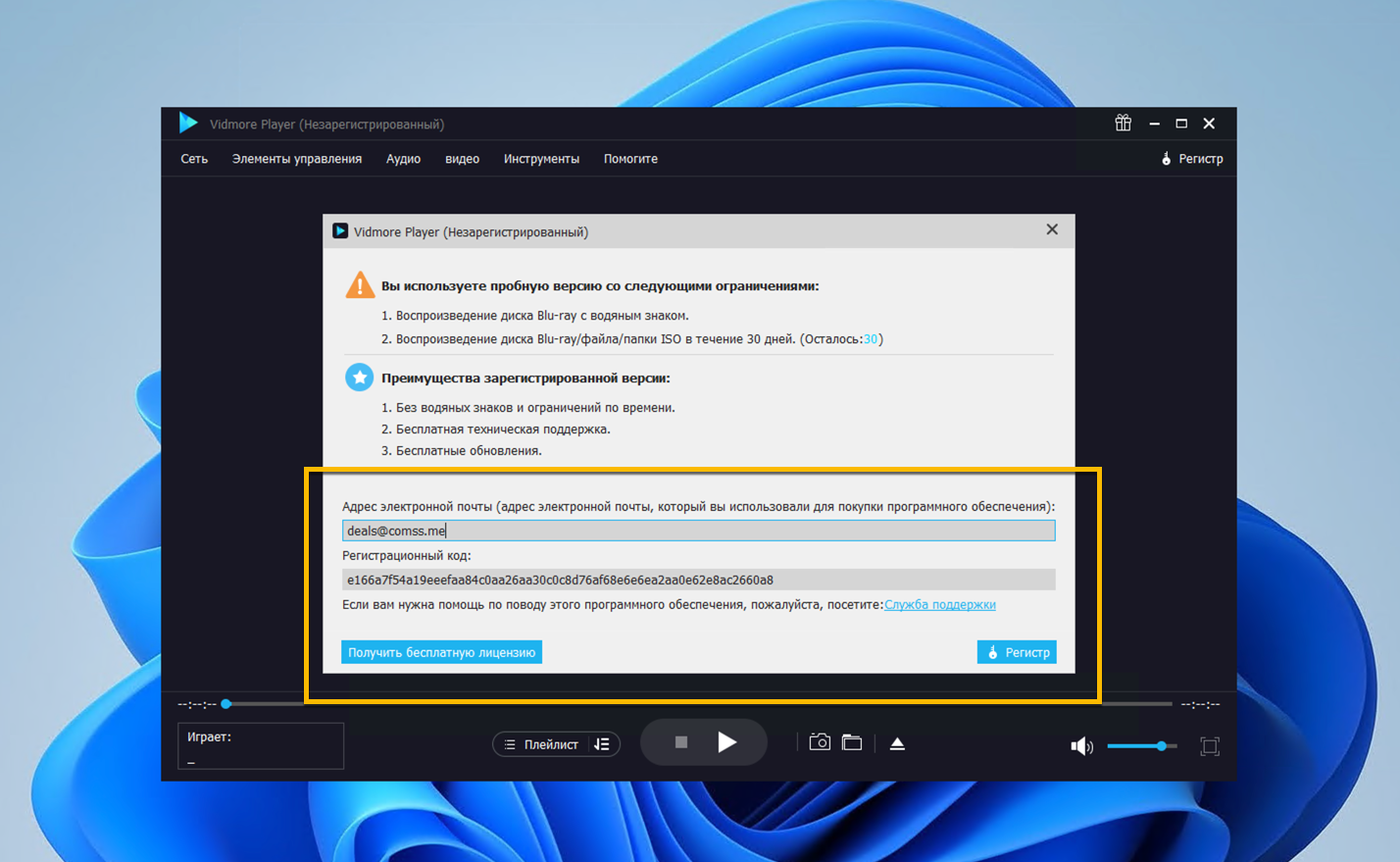Click the total time display on the right
Viewport: 1400px width, 862px height.
pyautogui.click(x=1200, y=704)
